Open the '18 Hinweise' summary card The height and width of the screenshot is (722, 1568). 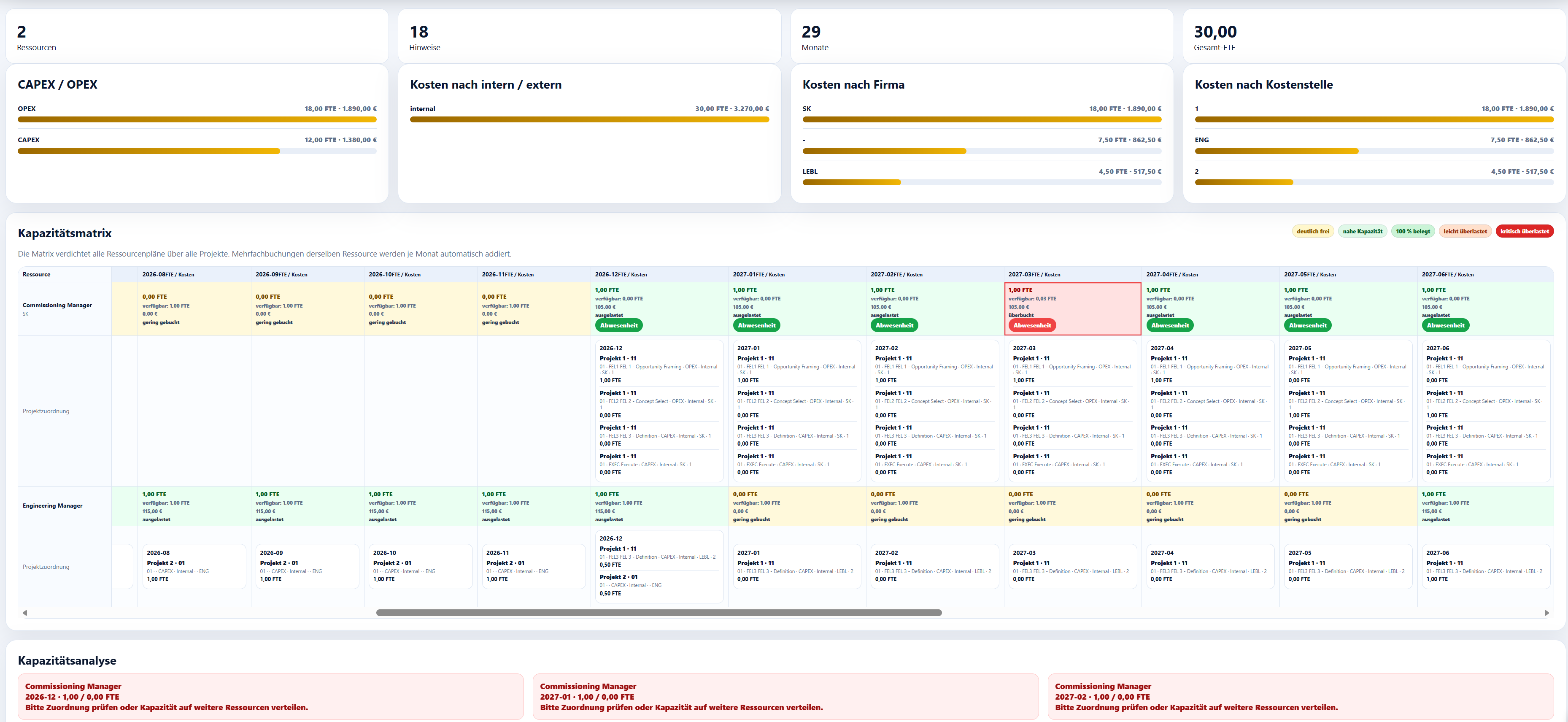[589, 37]
